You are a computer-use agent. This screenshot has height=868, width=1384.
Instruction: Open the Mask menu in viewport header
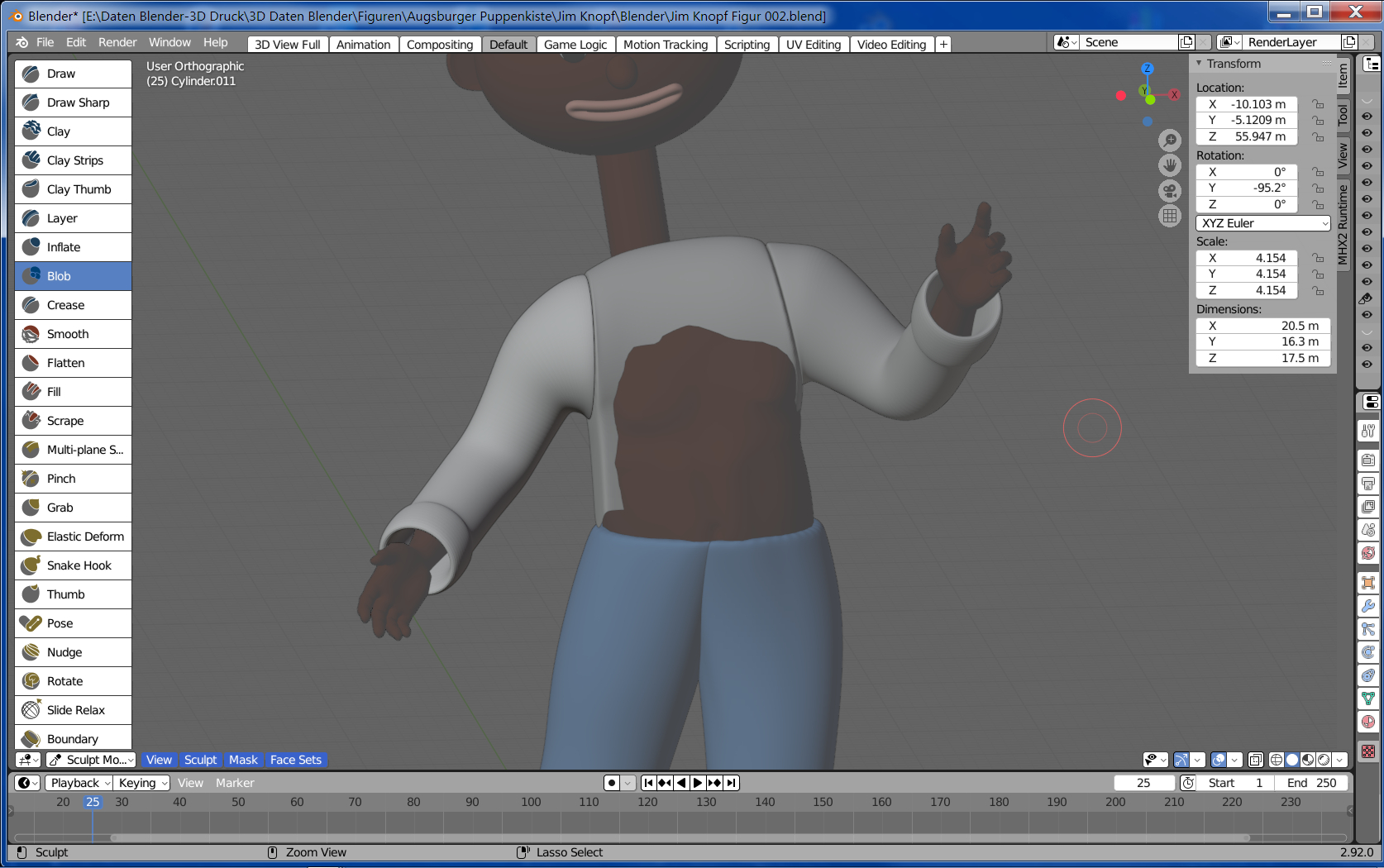tap(243, 760)
